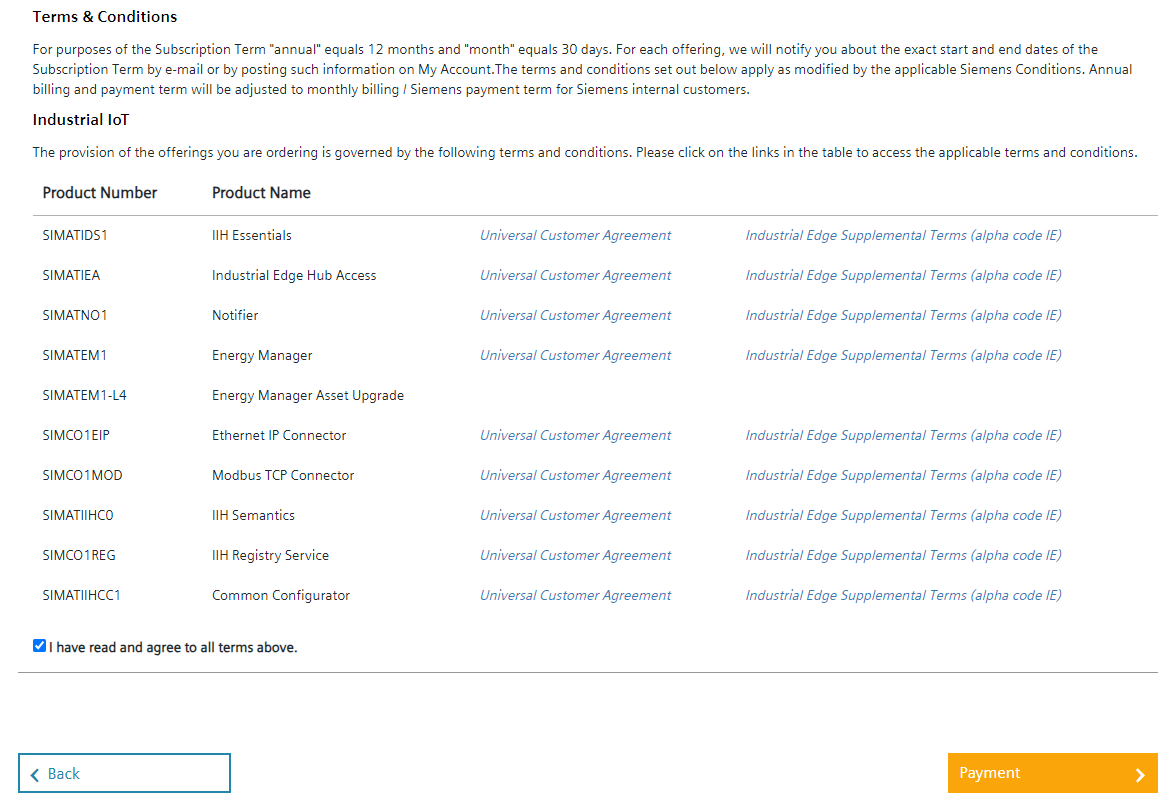1170x803 pixels.
Task: Click the Back button
Action: coord(124,773)
